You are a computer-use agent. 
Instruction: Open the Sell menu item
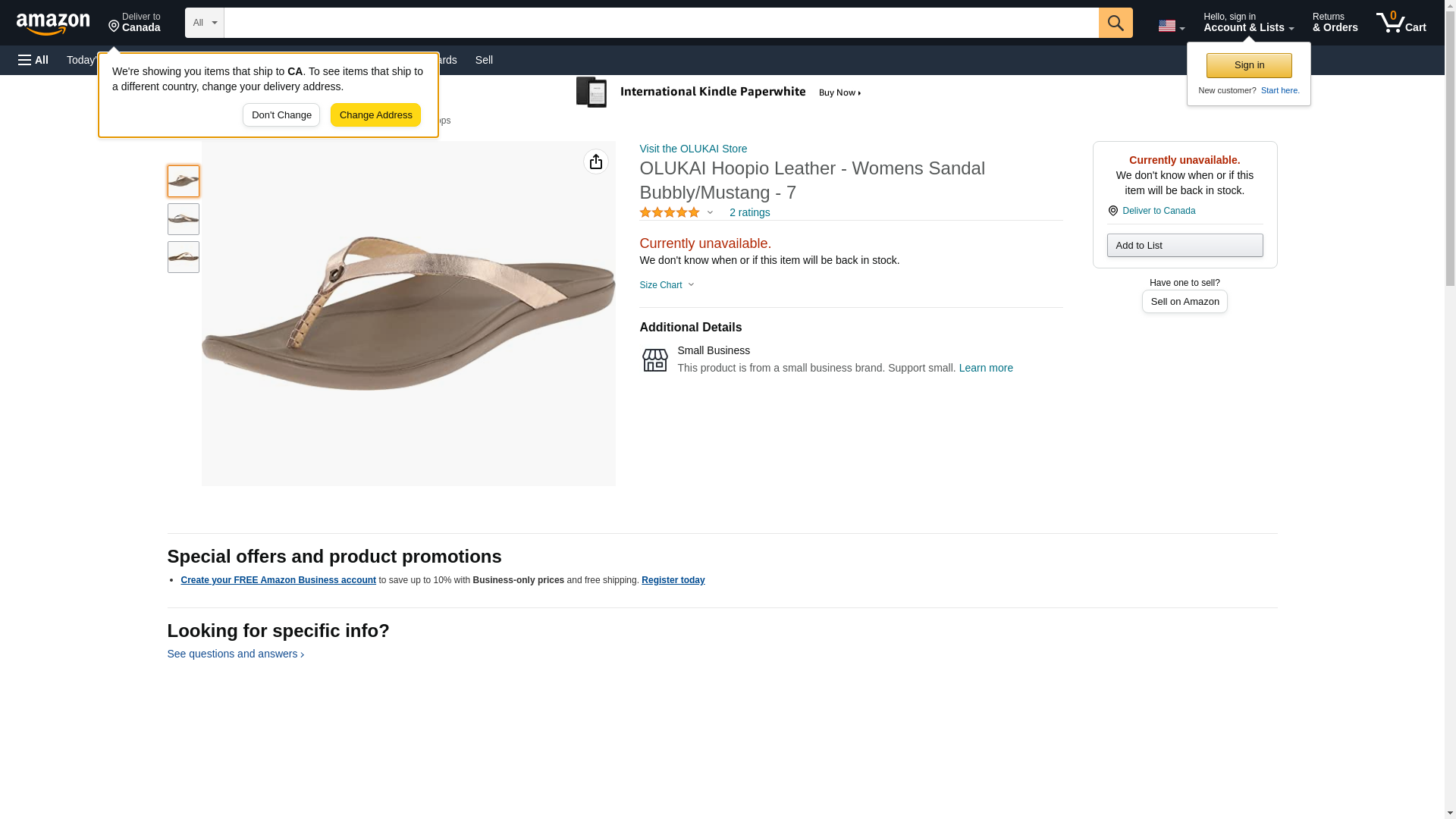point(484,60)
